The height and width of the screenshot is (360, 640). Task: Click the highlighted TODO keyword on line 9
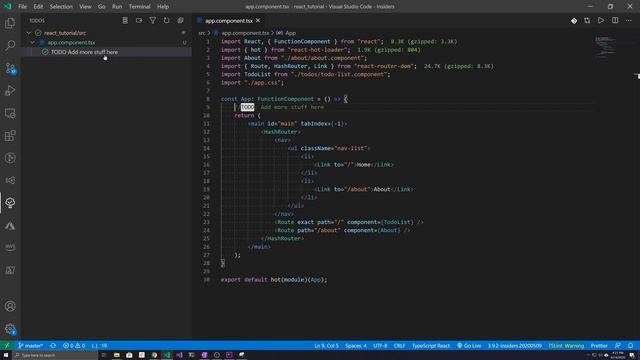click(247, 107)
